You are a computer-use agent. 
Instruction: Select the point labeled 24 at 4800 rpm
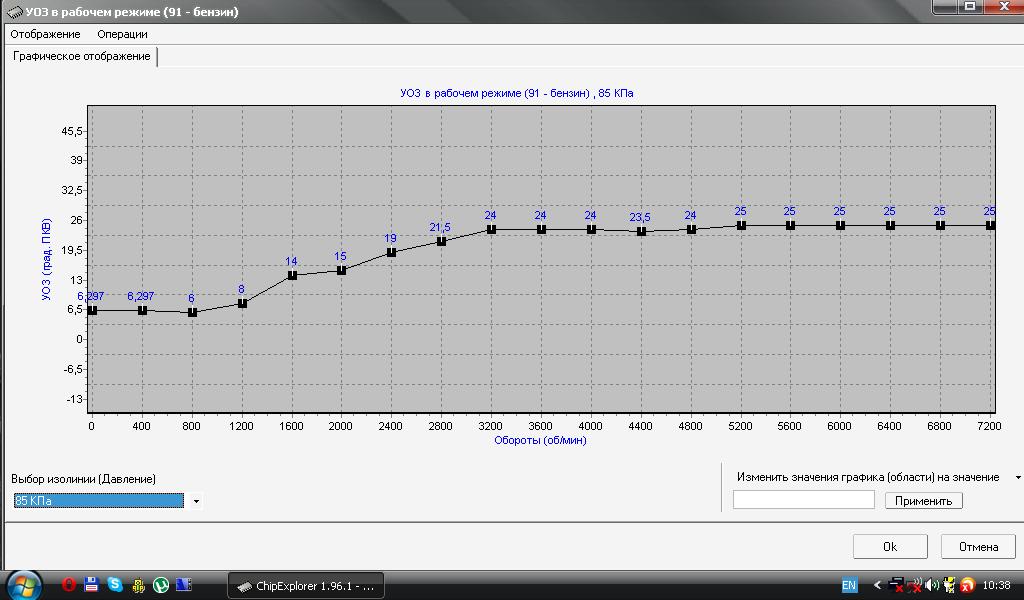click(x=692, y=230)
